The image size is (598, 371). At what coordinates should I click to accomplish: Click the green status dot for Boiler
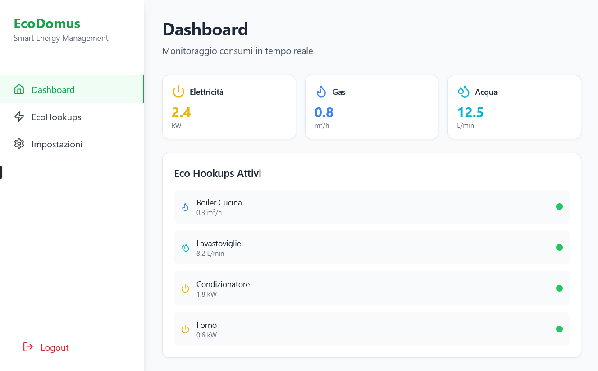pos(559,207)
